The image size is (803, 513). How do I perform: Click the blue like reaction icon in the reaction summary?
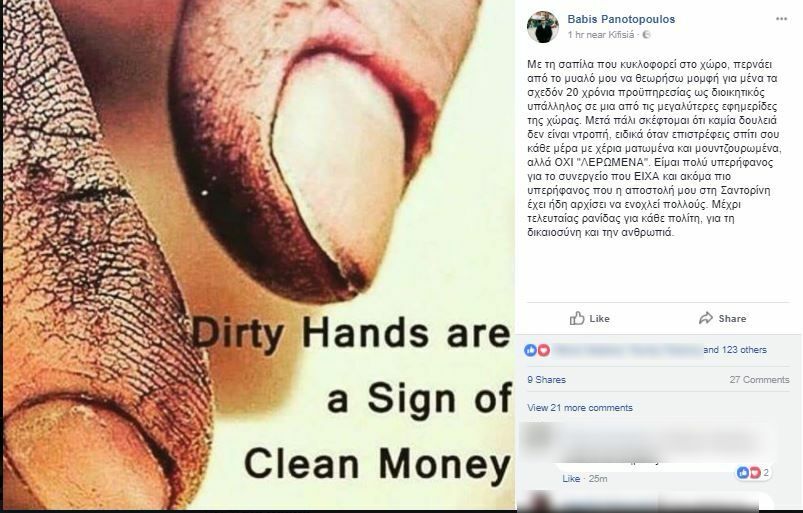530,350
